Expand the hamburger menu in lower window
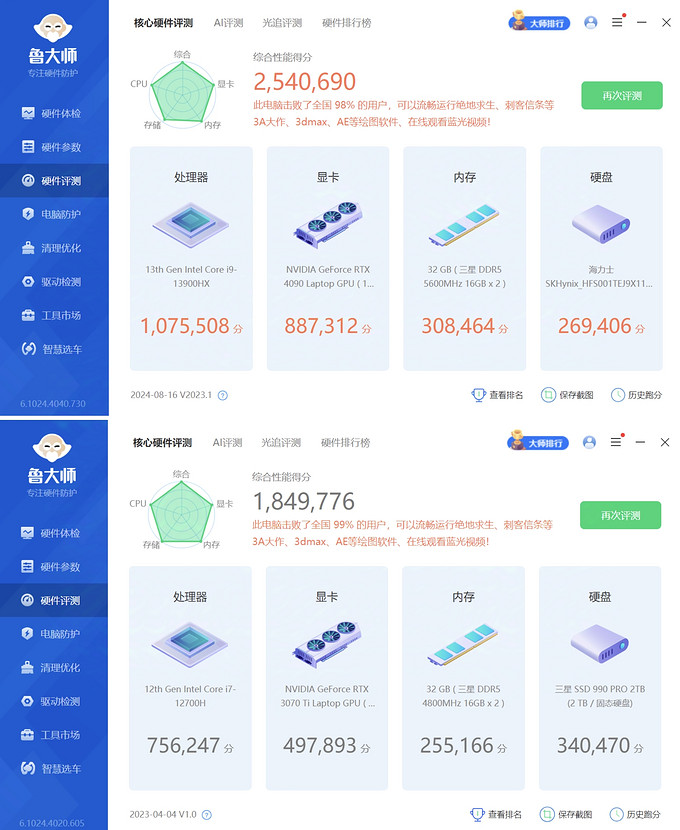The width and height of the screenshot is (680, 830). (x=616, y=442)
